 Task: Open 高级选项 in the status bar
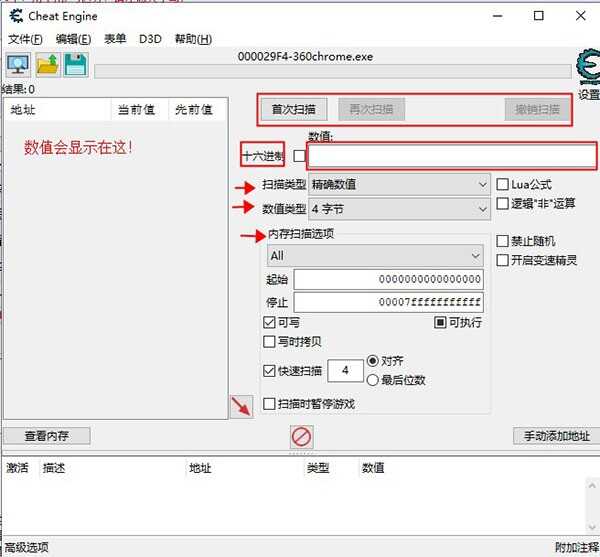point(25,547)
